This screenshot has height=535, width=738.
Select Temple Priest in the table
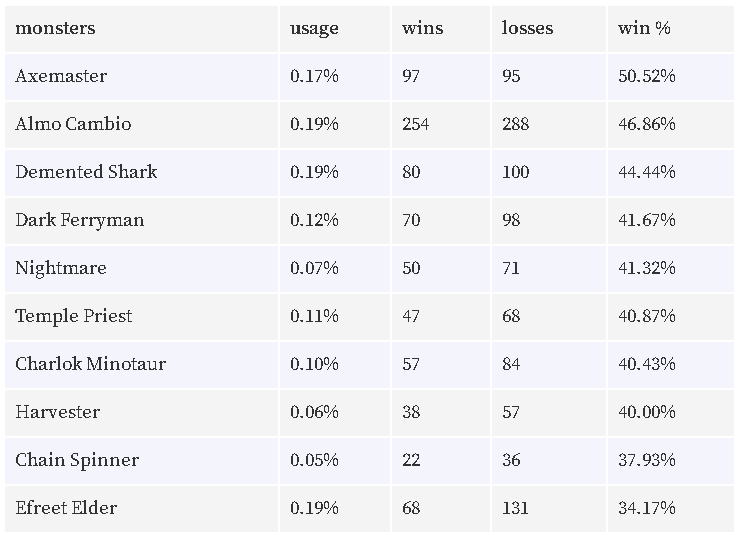coord(74,316)
